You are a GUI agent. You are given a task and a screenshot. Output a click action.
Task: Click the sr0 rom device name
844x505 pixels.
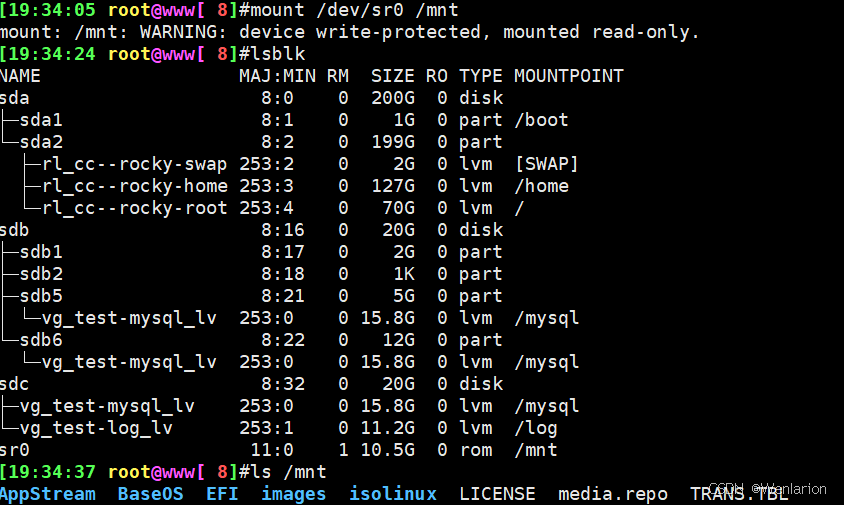(x=15, y=450)
